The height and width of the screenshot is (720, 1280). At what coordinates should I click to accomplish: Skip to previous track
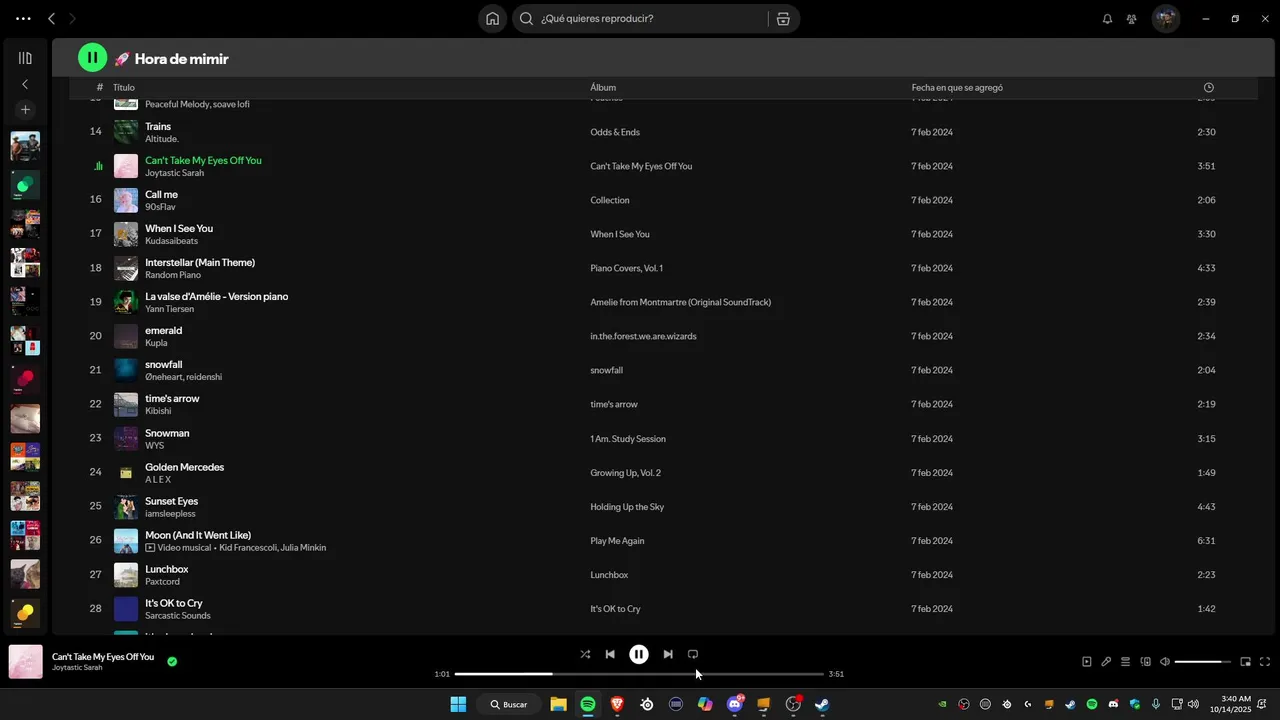610,654
